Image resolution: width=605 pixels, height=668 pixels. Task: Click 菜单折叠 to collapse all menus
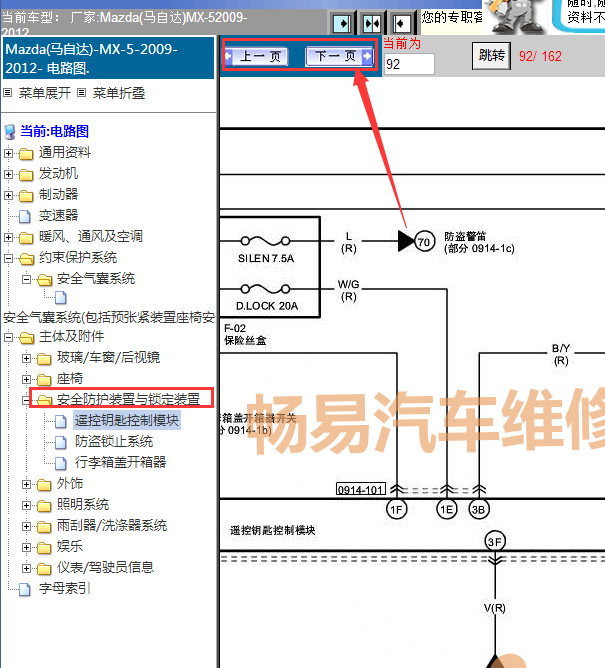pyautogui.click(x=119, y=93)
